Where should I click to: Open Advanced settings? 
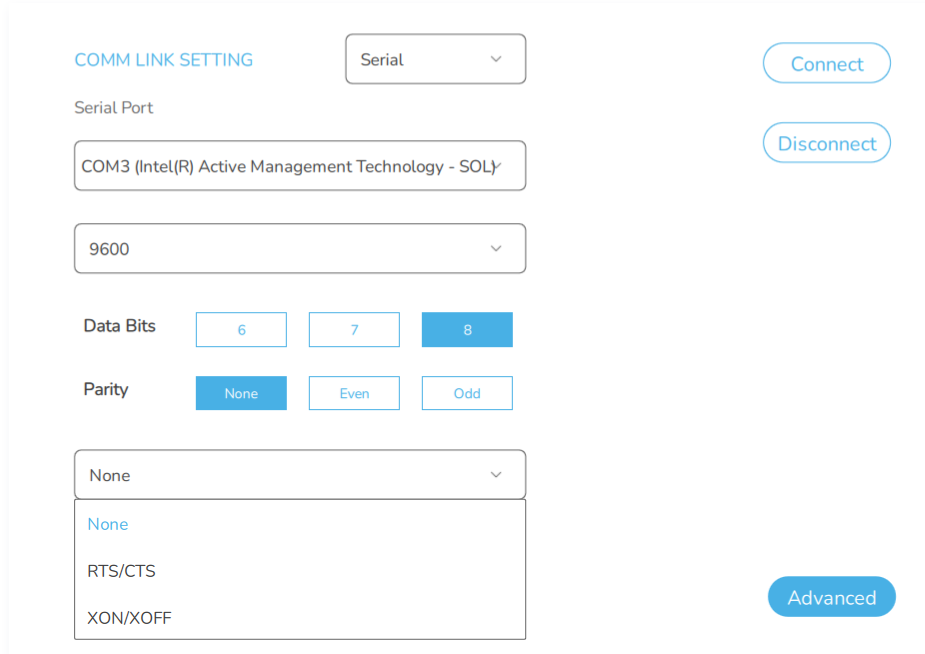[831, 597]
